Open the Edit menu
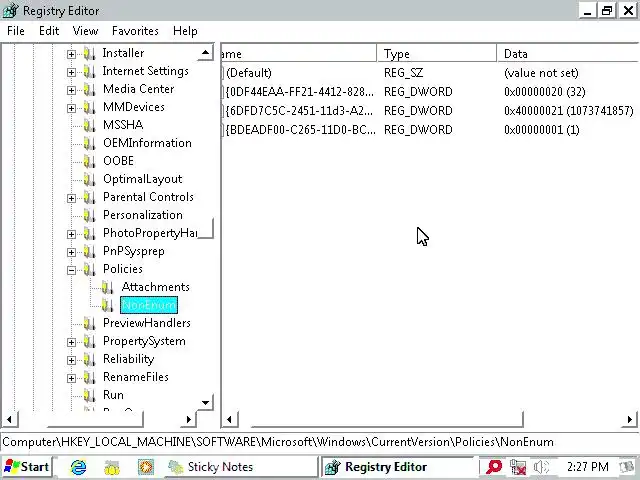This screenshot has height=480, width=640. click(49, 31)
